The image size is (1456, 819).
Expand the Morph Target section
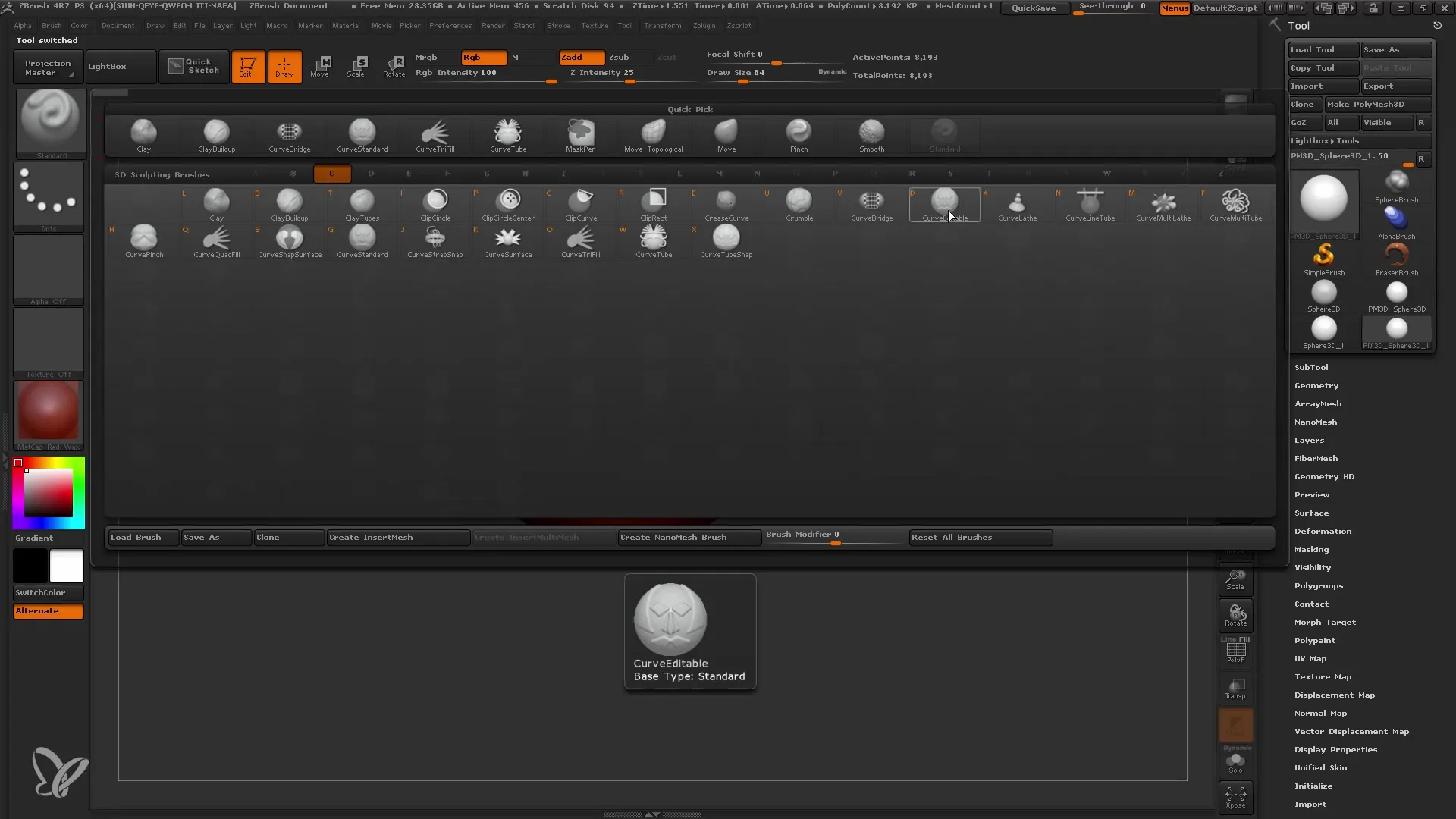pos(1325,622)
